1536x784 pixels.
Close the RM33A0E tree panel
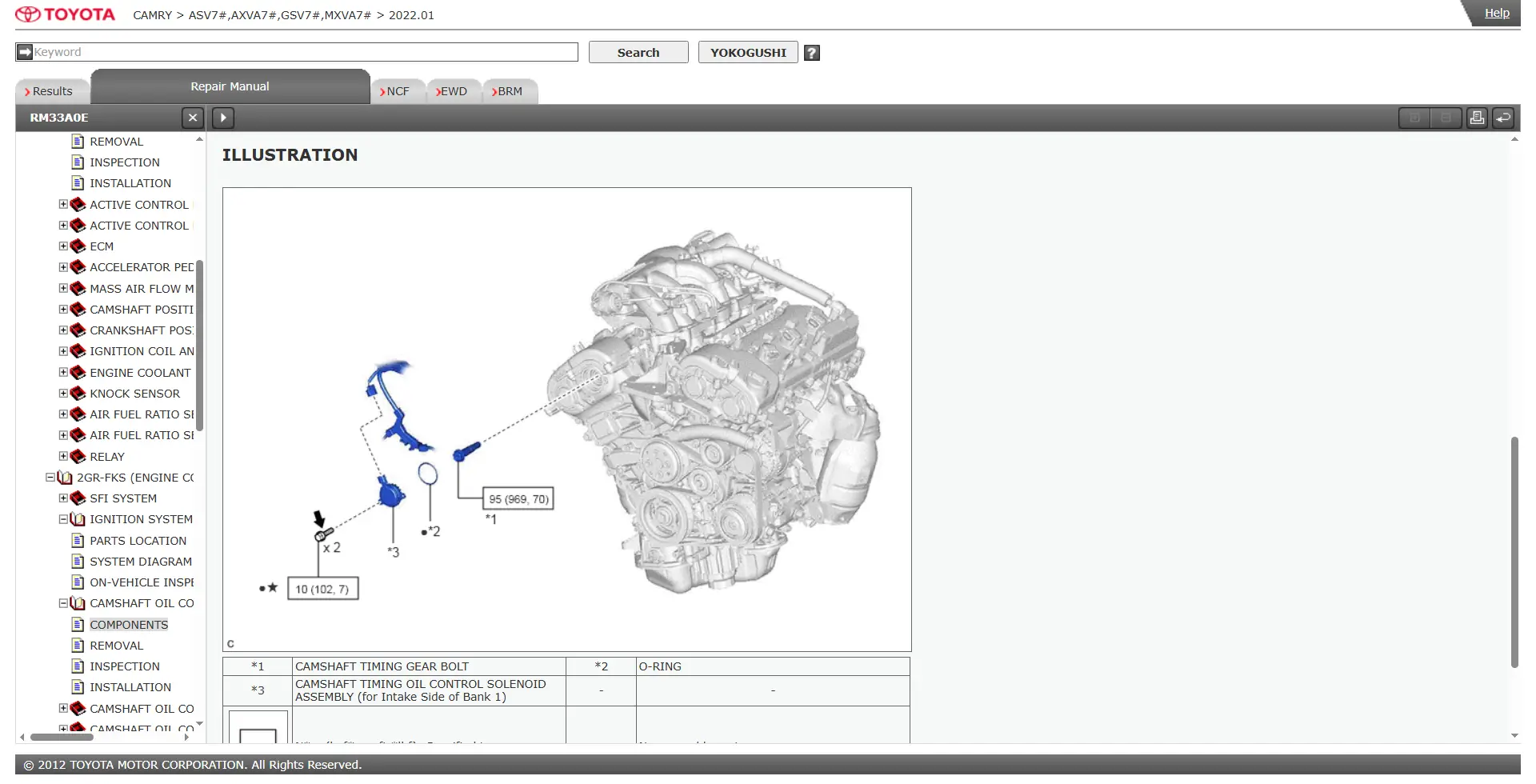click(x=192, y=118)
